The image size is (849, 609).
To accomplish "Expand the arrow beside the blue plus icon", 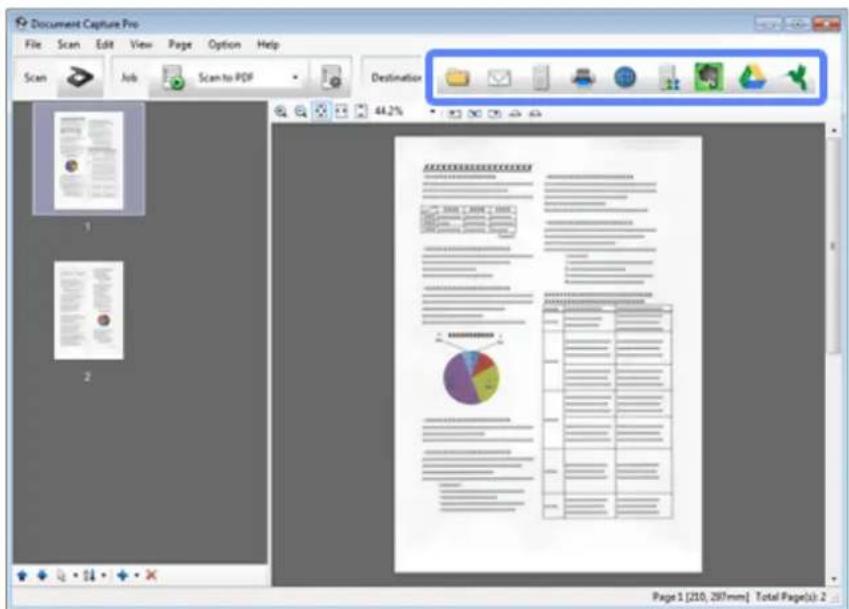I will point(136,576).
